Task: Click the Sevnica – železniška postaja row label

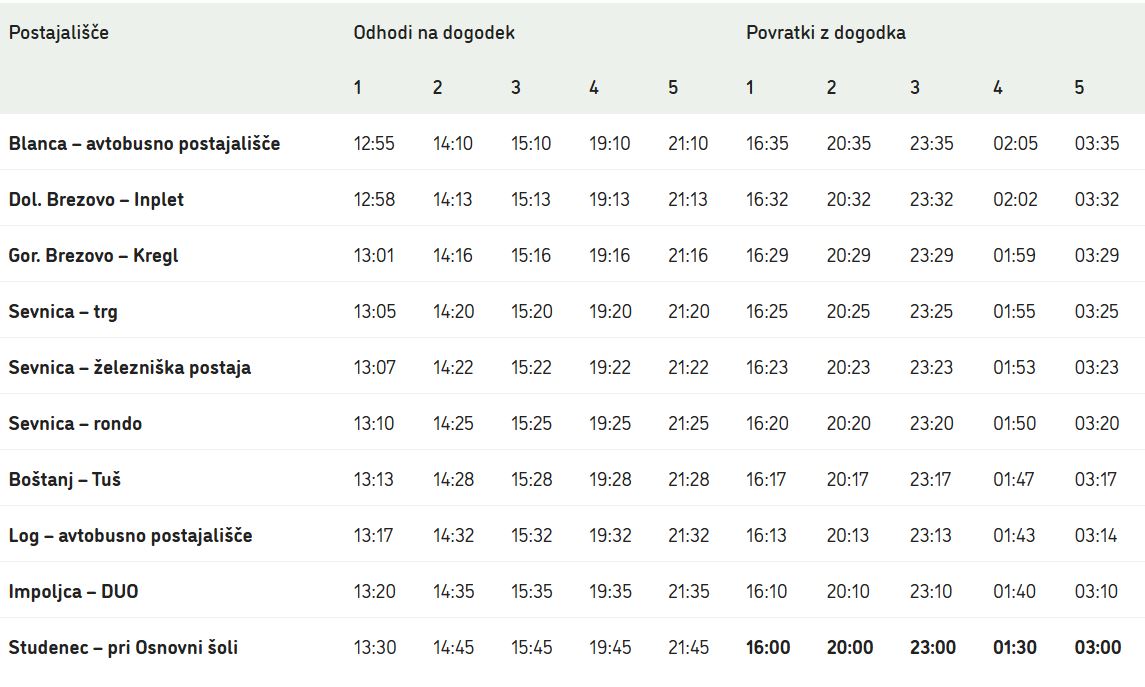Action: (130, 368)
